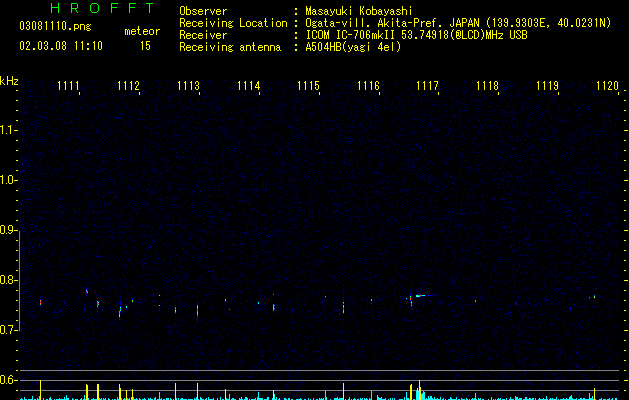629x400 pixels.
Task: Click the 1117 time axis marker
Action: [427, 86]
